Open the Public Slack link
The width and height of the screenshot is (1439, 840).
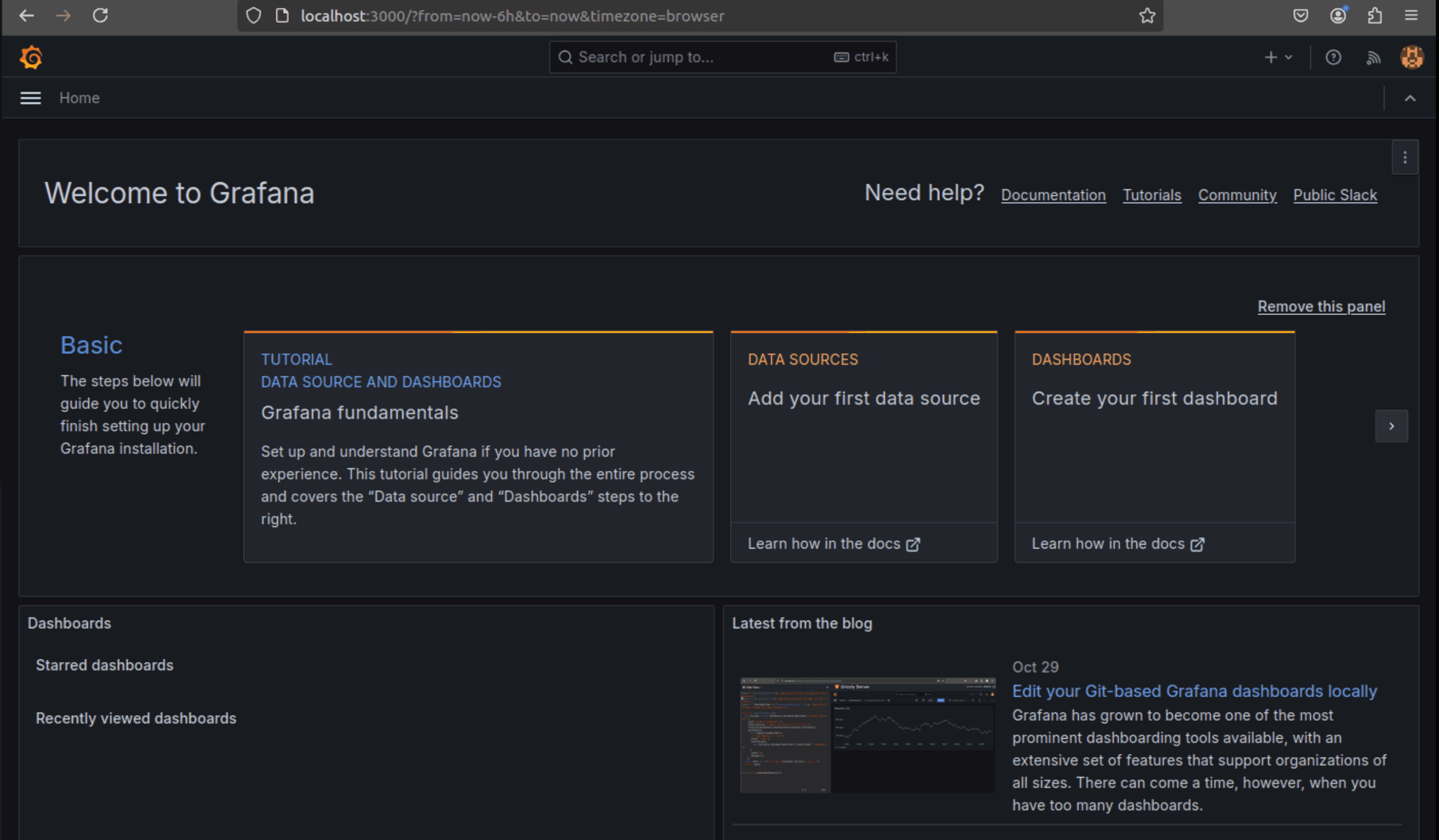point(1335,195)
